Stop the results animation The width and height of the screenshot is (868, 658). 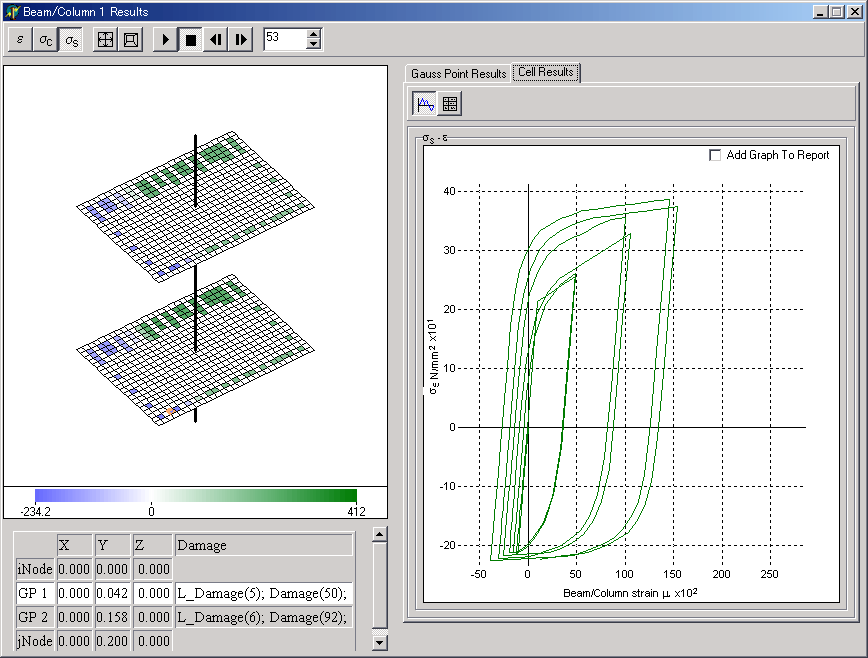190,40
